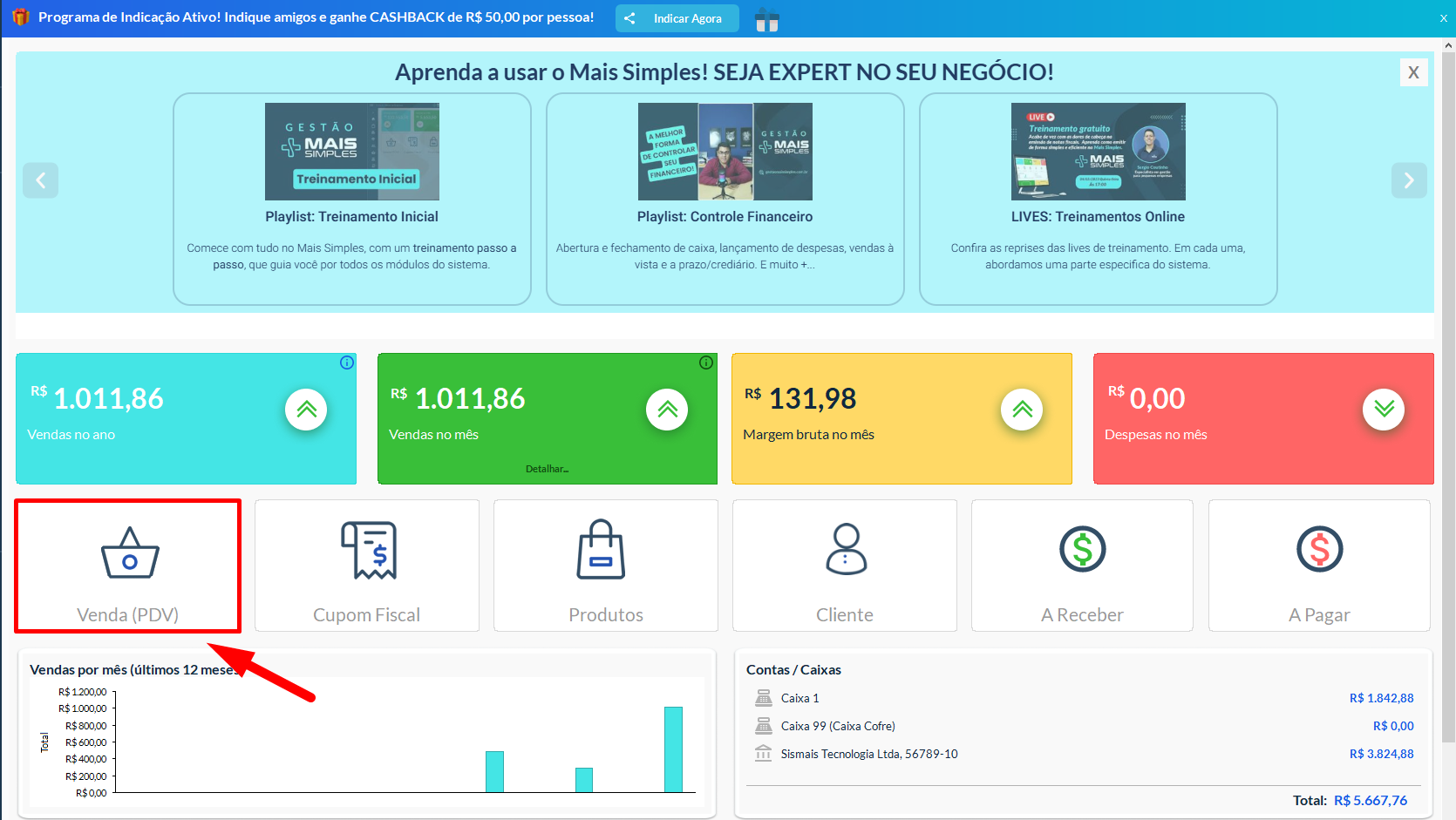Open the Venda (PDV) basket icon

(x=130, y=553)
